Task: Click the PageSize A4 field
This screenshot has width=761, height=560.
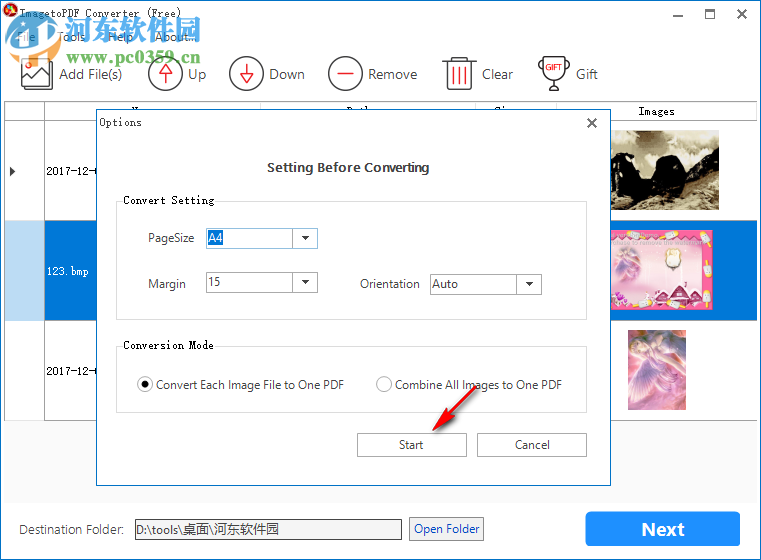Action: (249, 238)
